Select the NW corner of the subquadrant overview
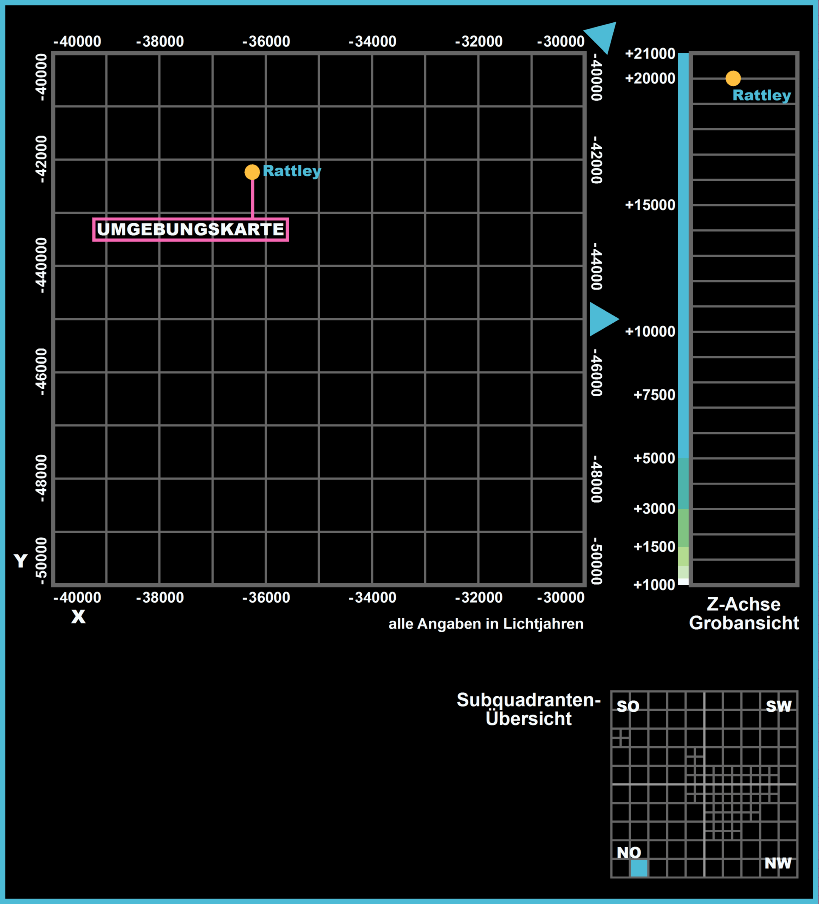Image resolution: width=819 pixels, height=904 pixels. coord(778,863)
